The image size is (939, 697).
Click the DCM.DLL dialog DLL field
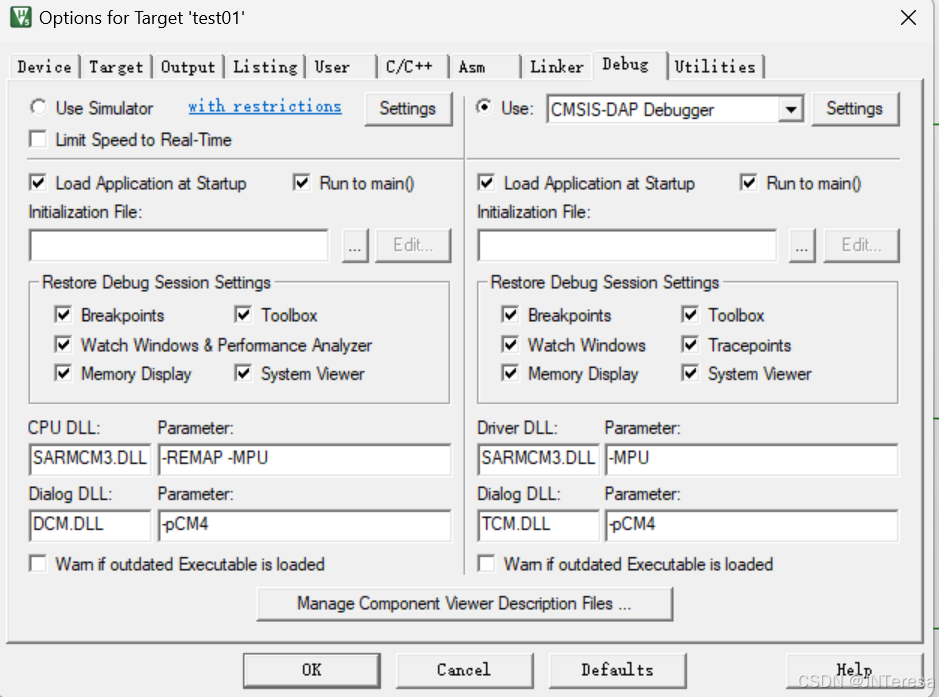click(x=90, y=525)
